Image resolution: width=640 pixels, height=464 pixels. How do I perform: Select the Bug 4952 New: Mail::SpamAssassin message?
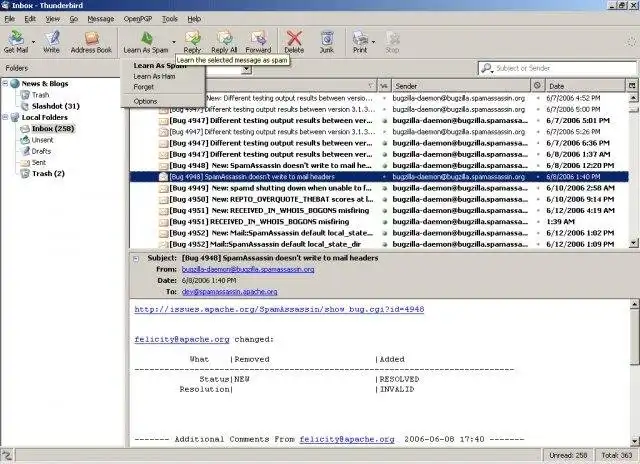379,233
